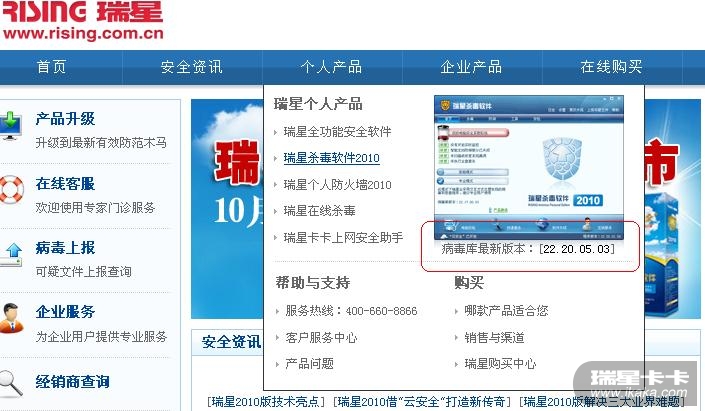Screen dimensions: 705x411
Task: Click the 经销商查询 magnifier icon
Action: pos(11,384)
